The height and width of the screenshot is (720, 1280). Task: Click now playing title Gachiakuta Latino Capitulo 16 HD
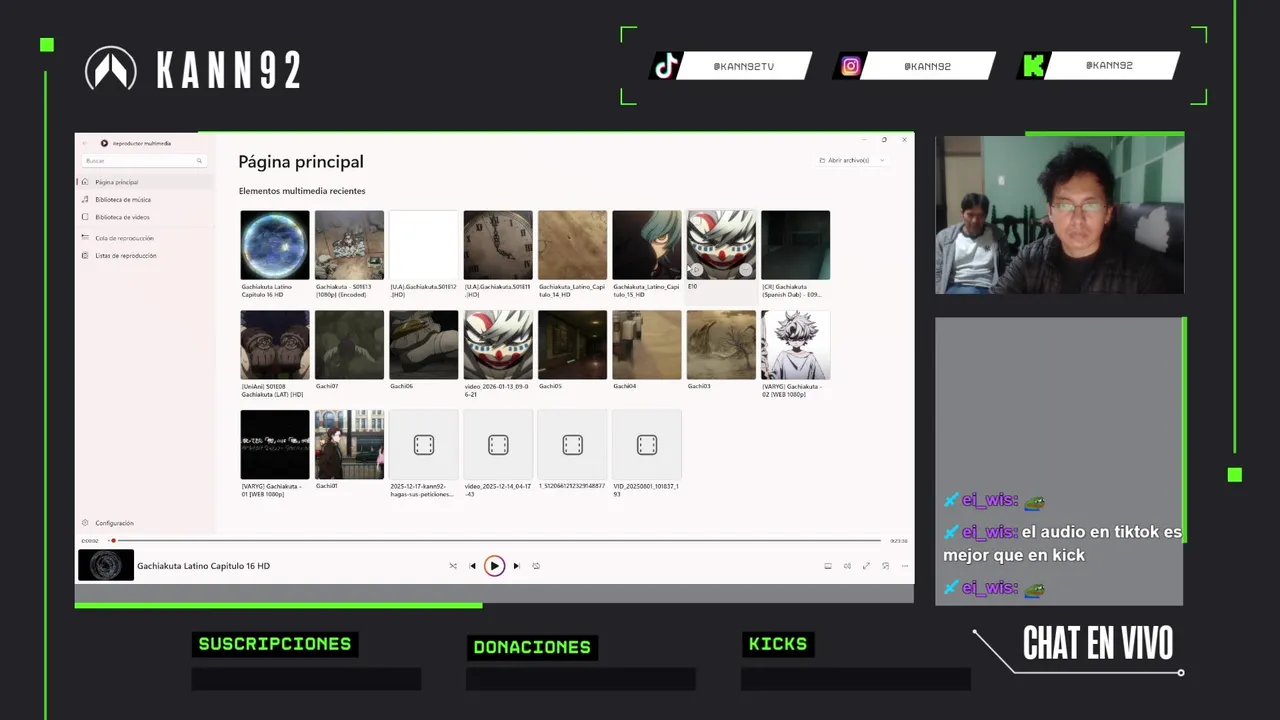(204, 566)
